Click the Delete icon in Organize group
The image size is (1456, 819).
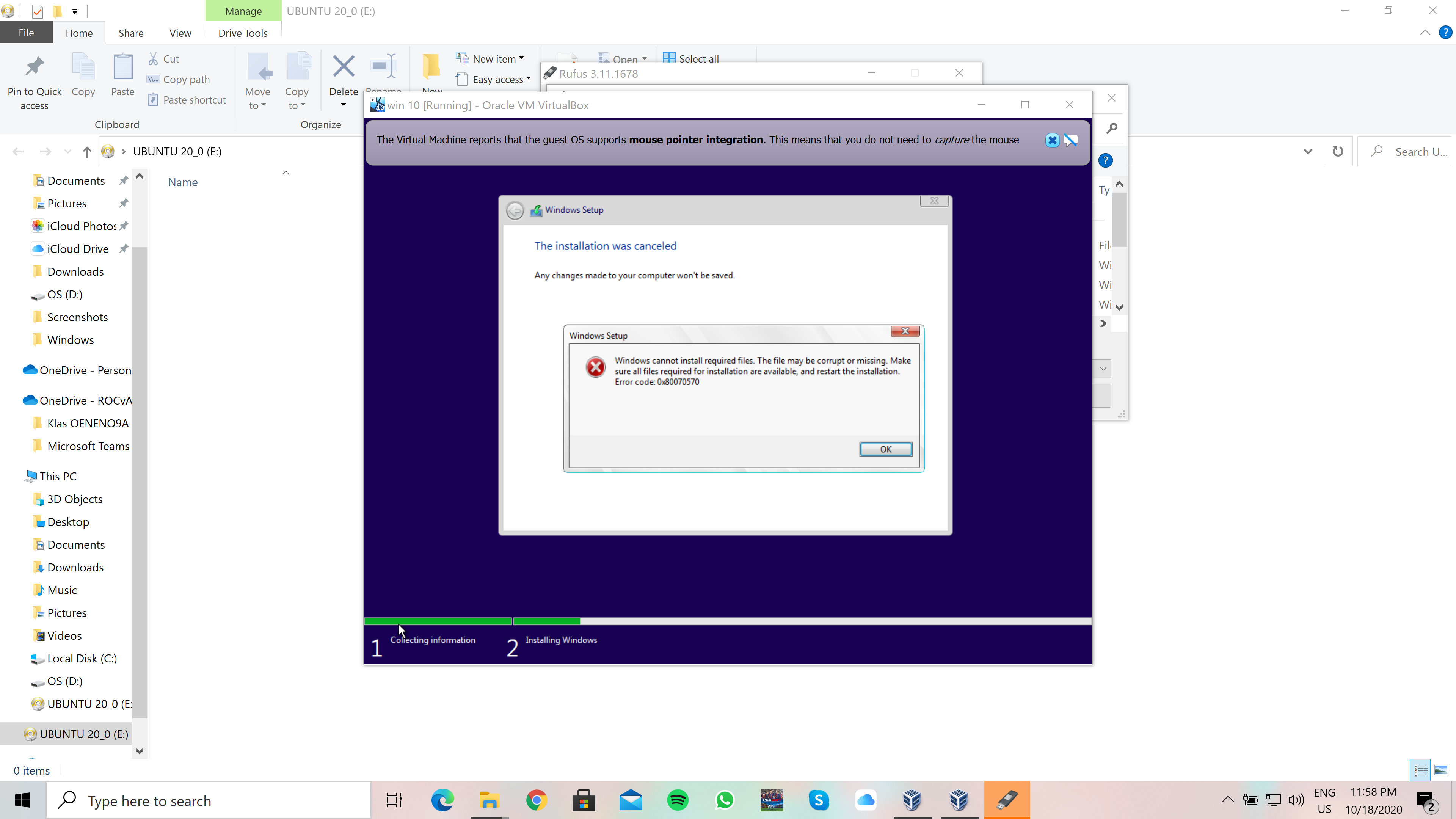pos(343,67)
